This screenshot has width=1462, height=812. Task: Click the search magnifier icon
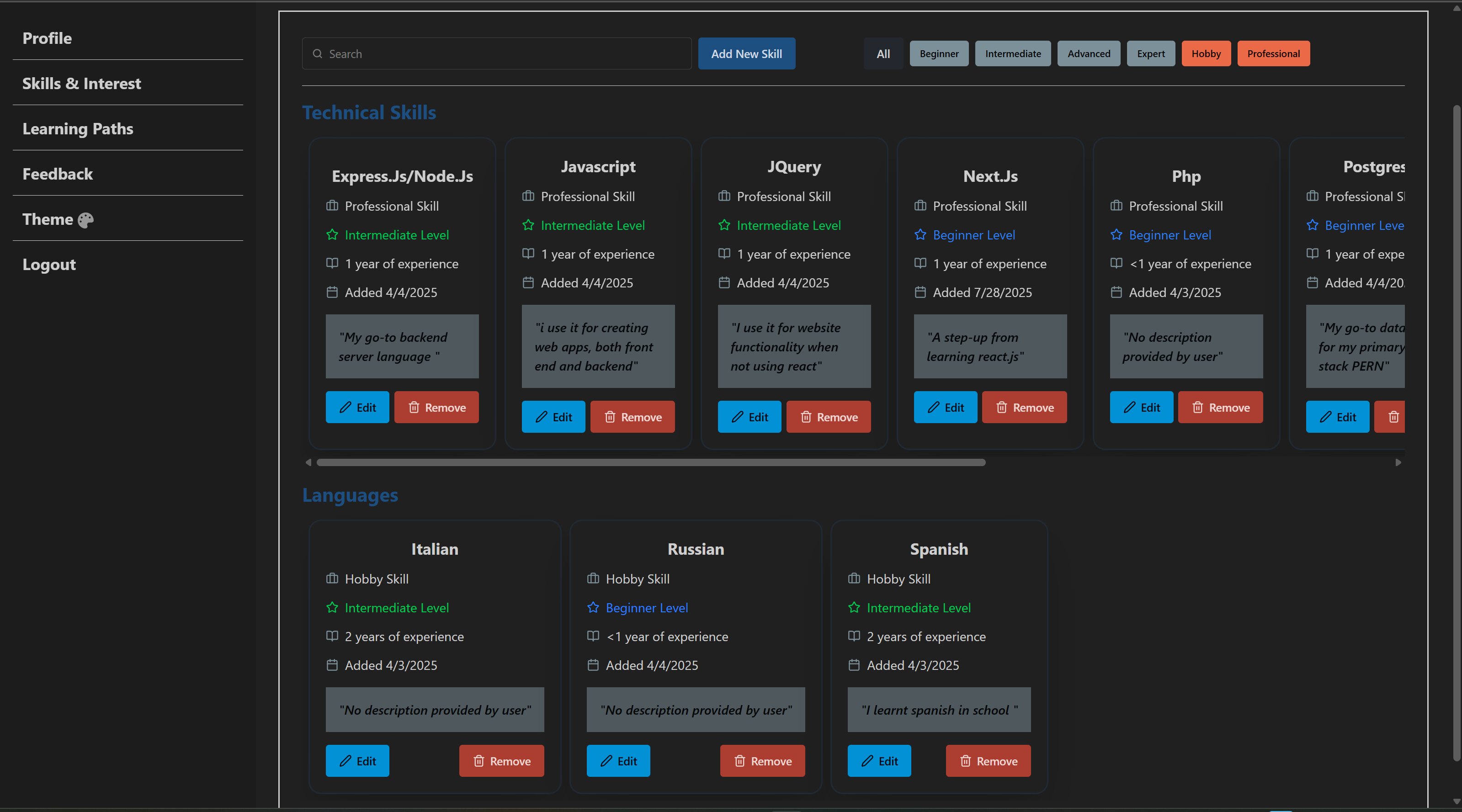317,54
